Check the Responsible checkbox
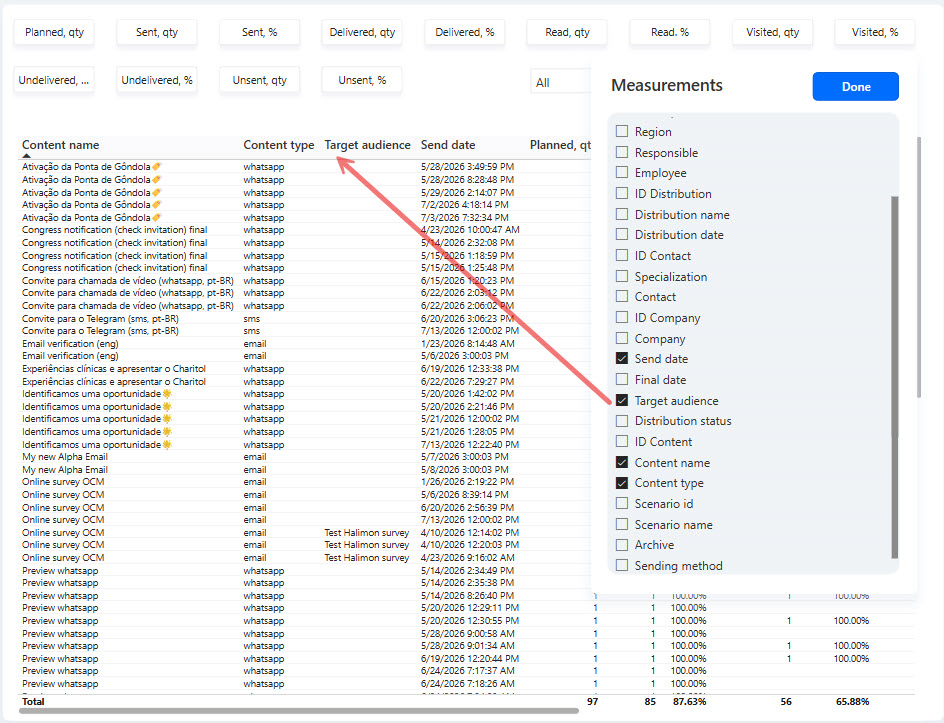 622,152
